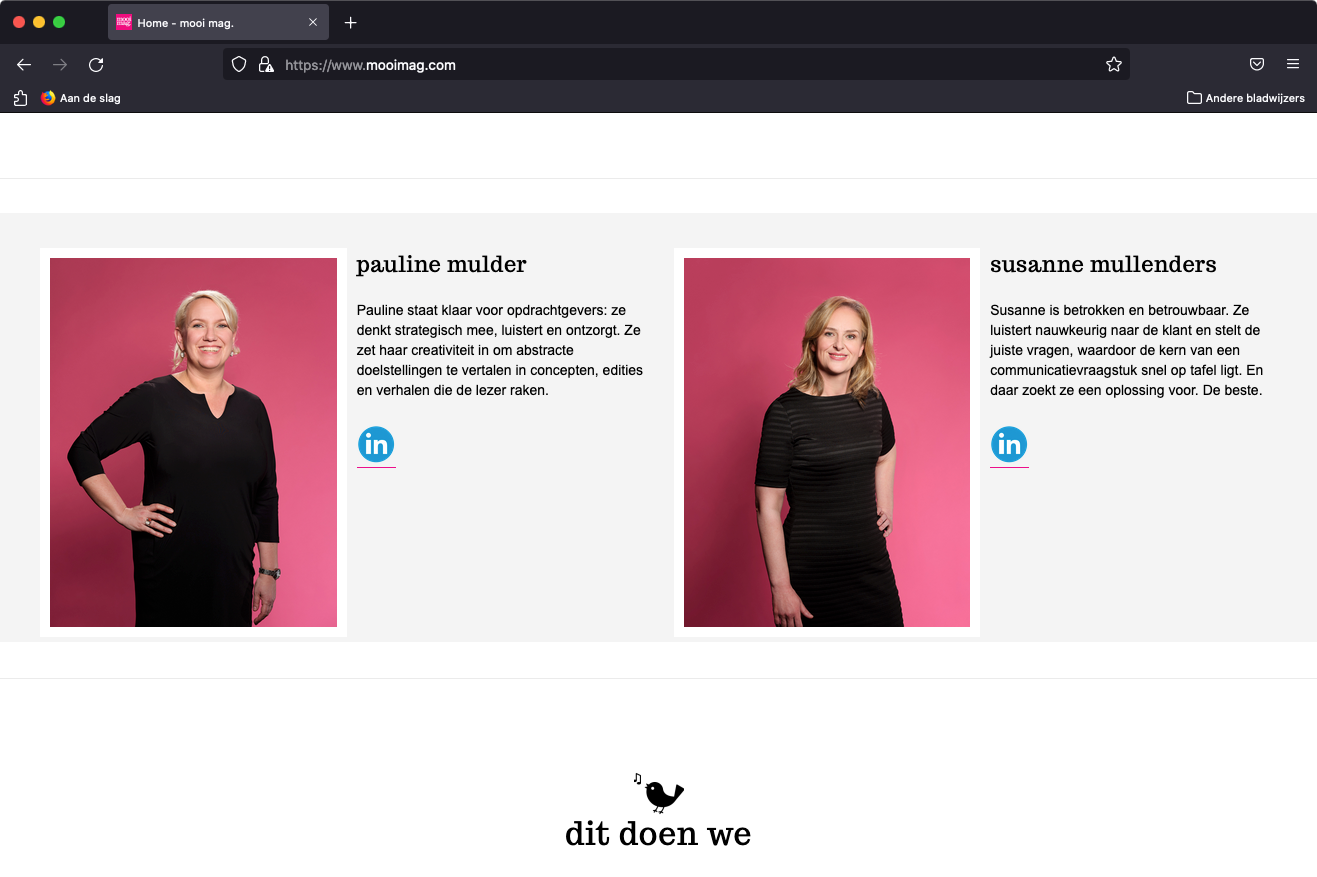The height and width of the screenshot is (877, 1317).
Task: Click Pauline Mulder's portrait photo
Action: click(193, 442)
